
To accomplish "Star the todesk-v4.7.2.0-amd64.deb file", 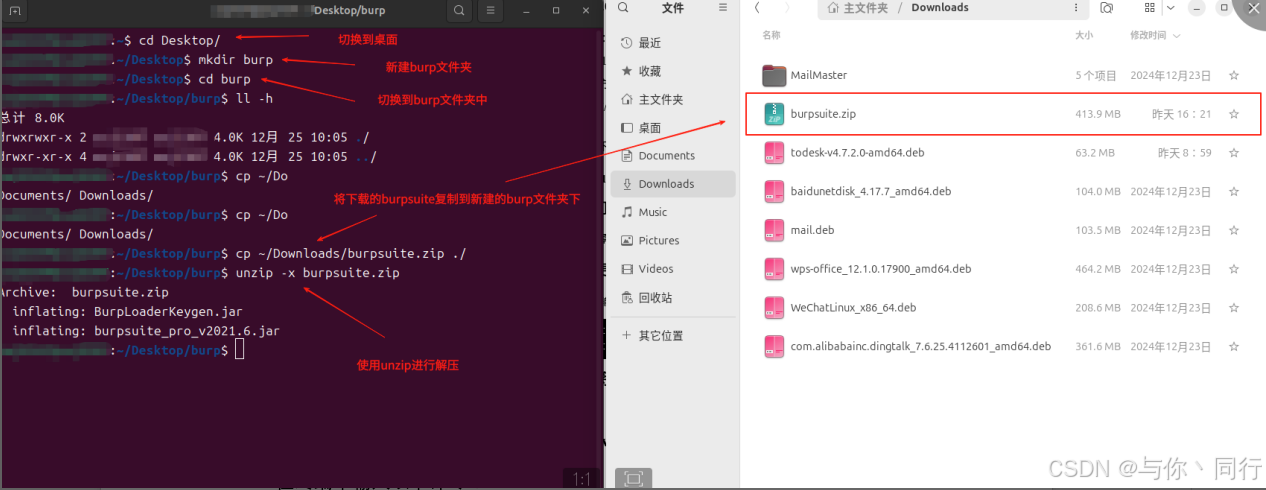I will [x=1233, y=153].
